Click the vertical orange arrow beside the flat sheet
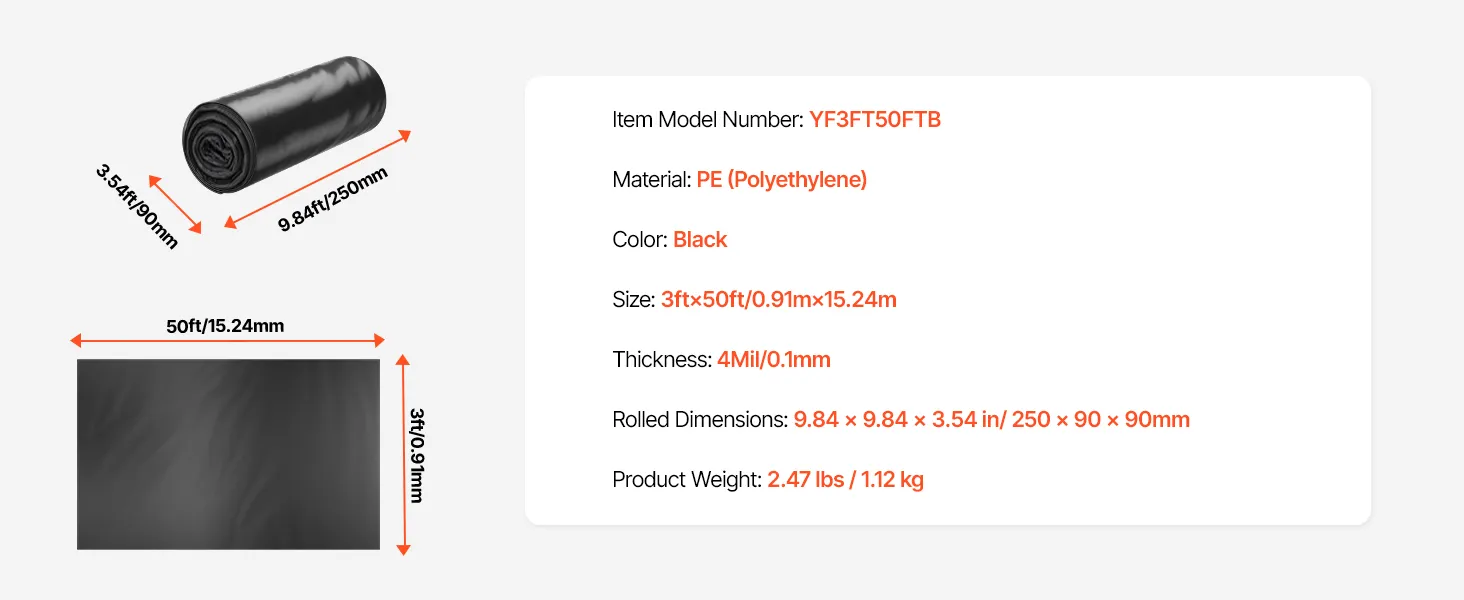The image size is (1464, 600). pos(403,454)
